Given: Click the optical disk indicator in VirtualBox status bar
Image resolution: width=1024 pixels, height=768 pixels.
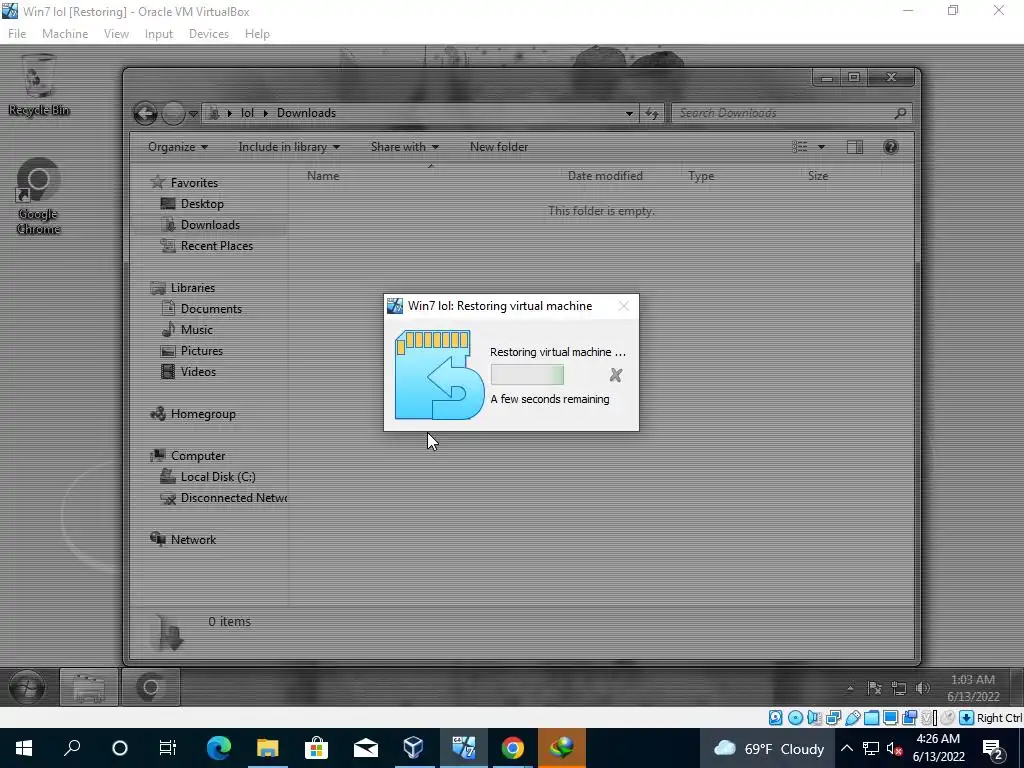Looking at the screenshot, I should click(795, 718).
